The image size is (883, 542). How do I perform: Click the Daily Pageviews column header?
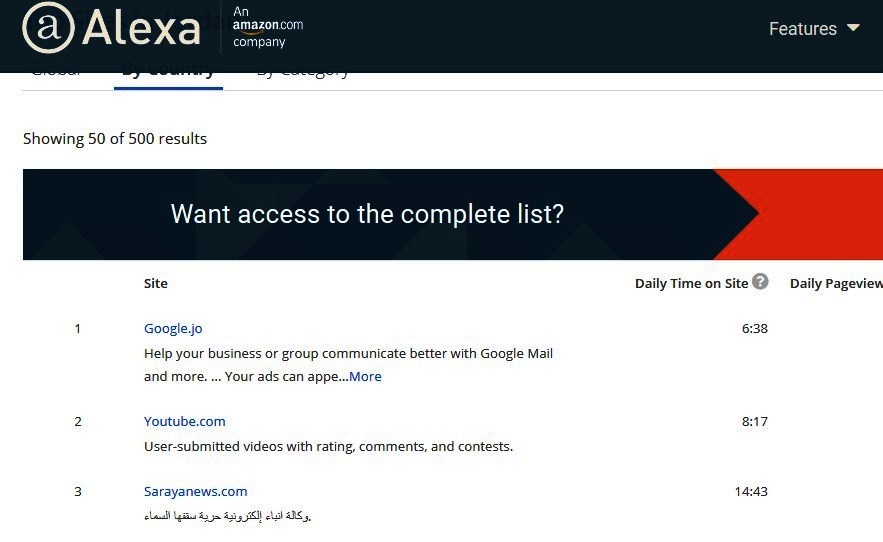[x=836, y=283]
